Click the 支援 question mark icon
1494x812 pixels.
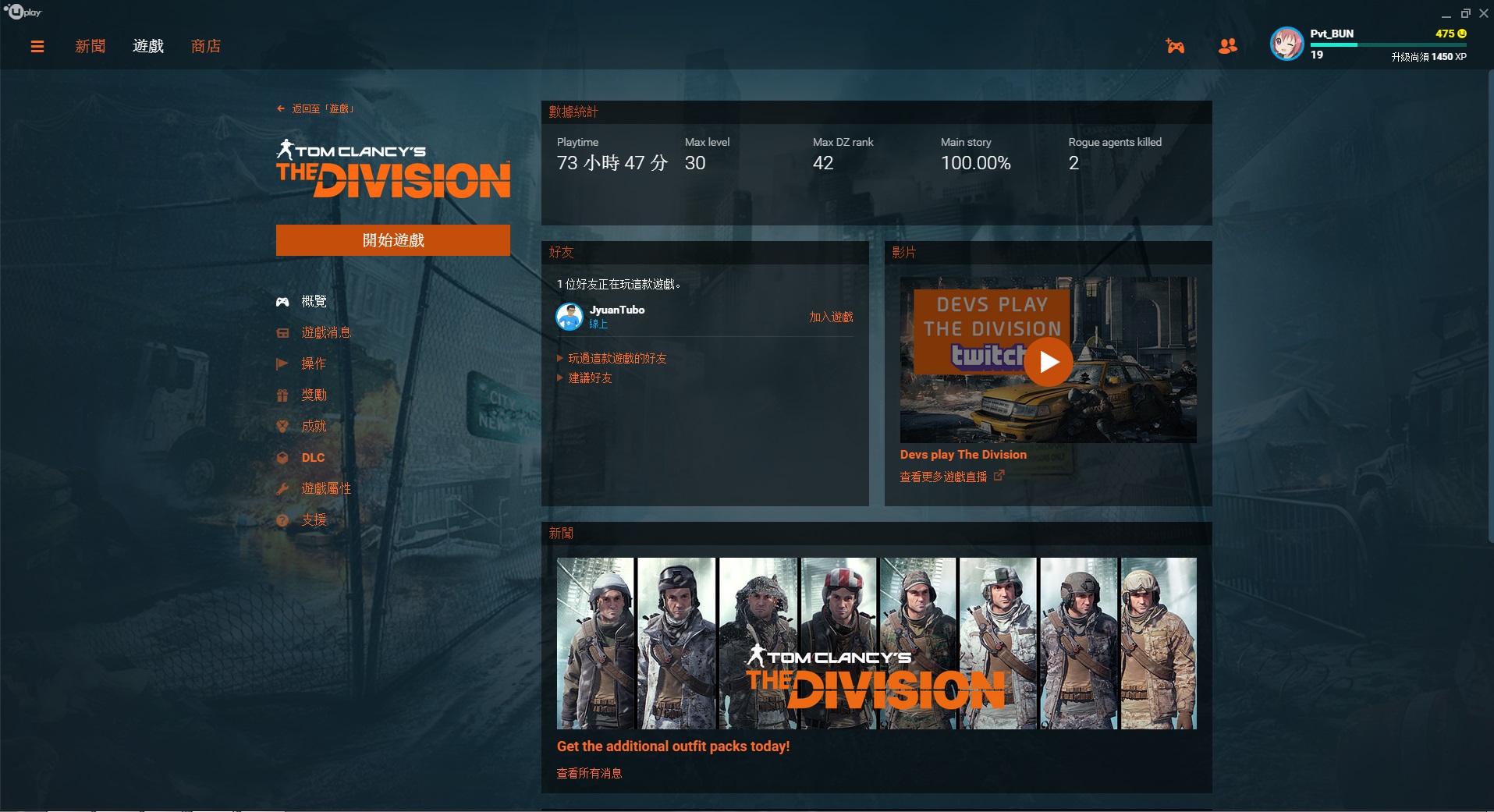(x=282, y=520)
